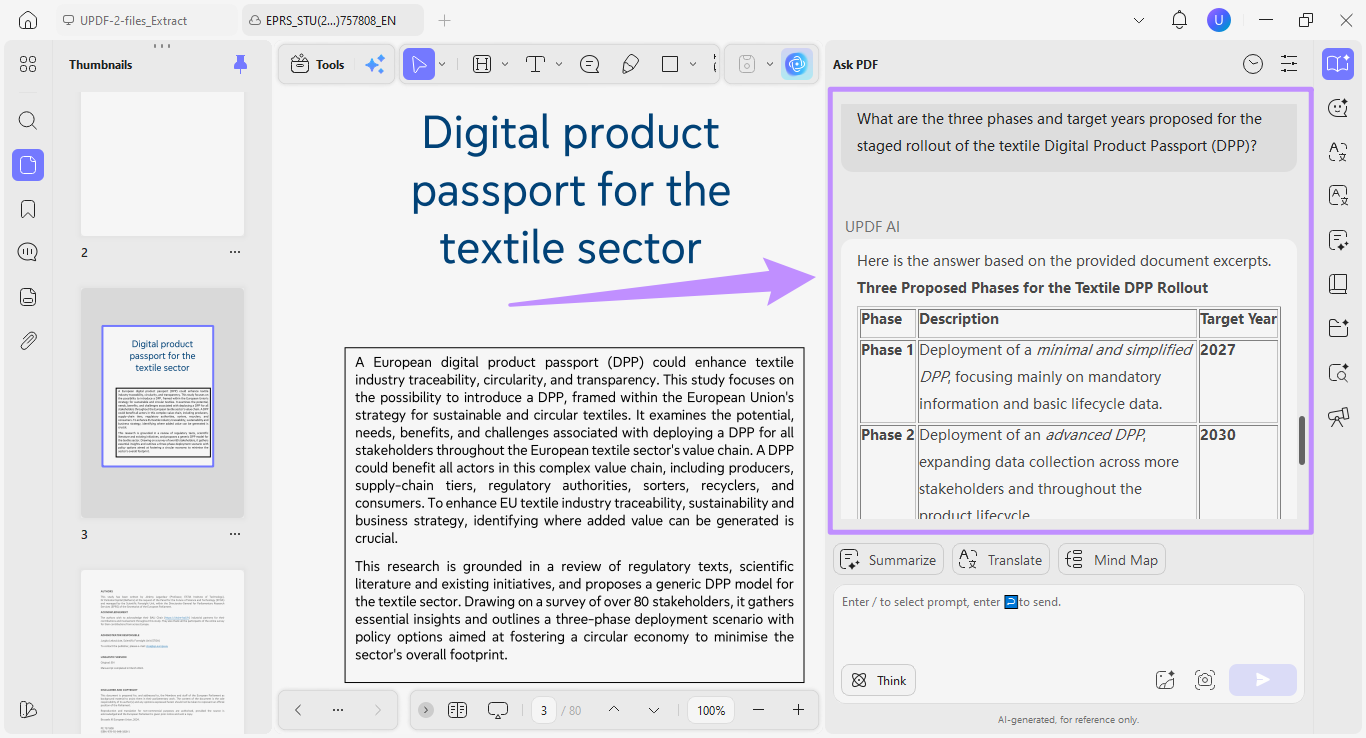
Task: Unpin the Thumbnails panel
Action: tap(240, 64)
